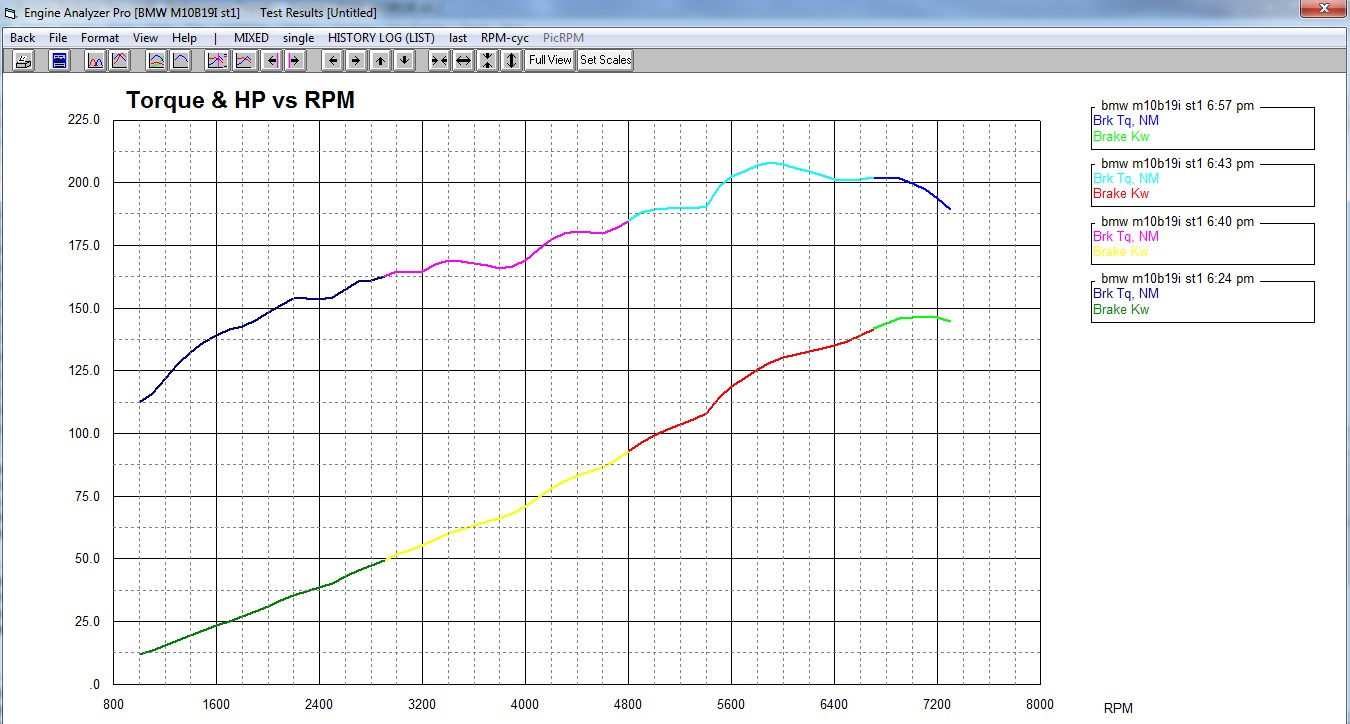Select MIXED in the menu bar

click(251, 37)
